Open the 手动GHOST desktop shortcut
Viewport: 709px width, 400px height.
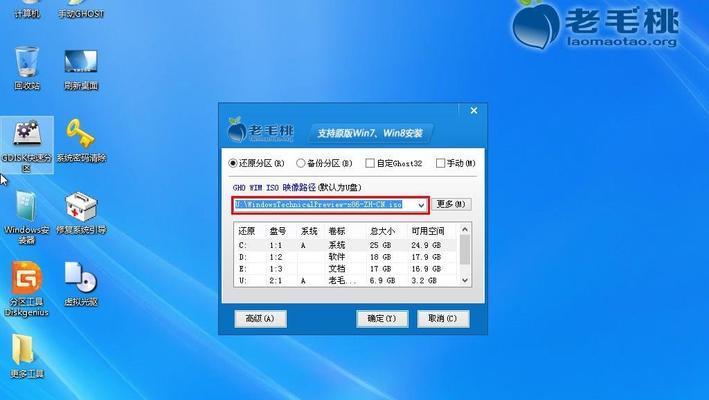(x=81, y=9)
